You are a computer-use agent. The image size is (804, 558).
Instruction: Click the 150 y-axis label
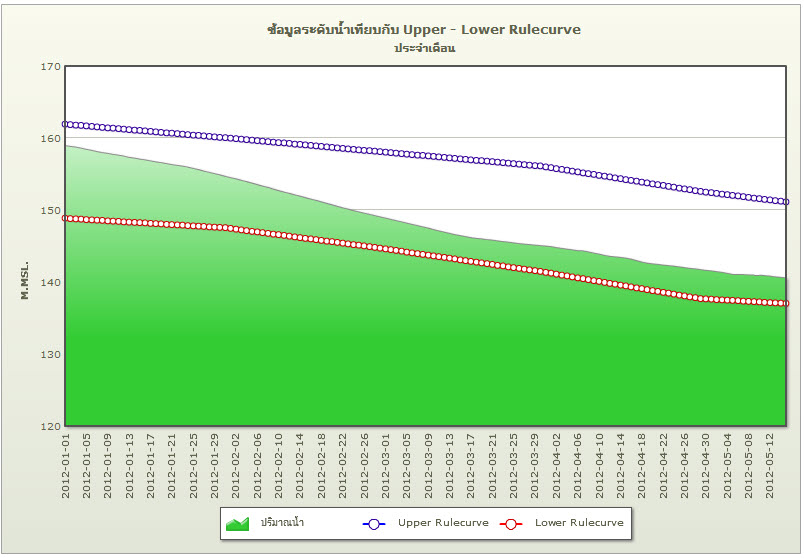point(51,210)
